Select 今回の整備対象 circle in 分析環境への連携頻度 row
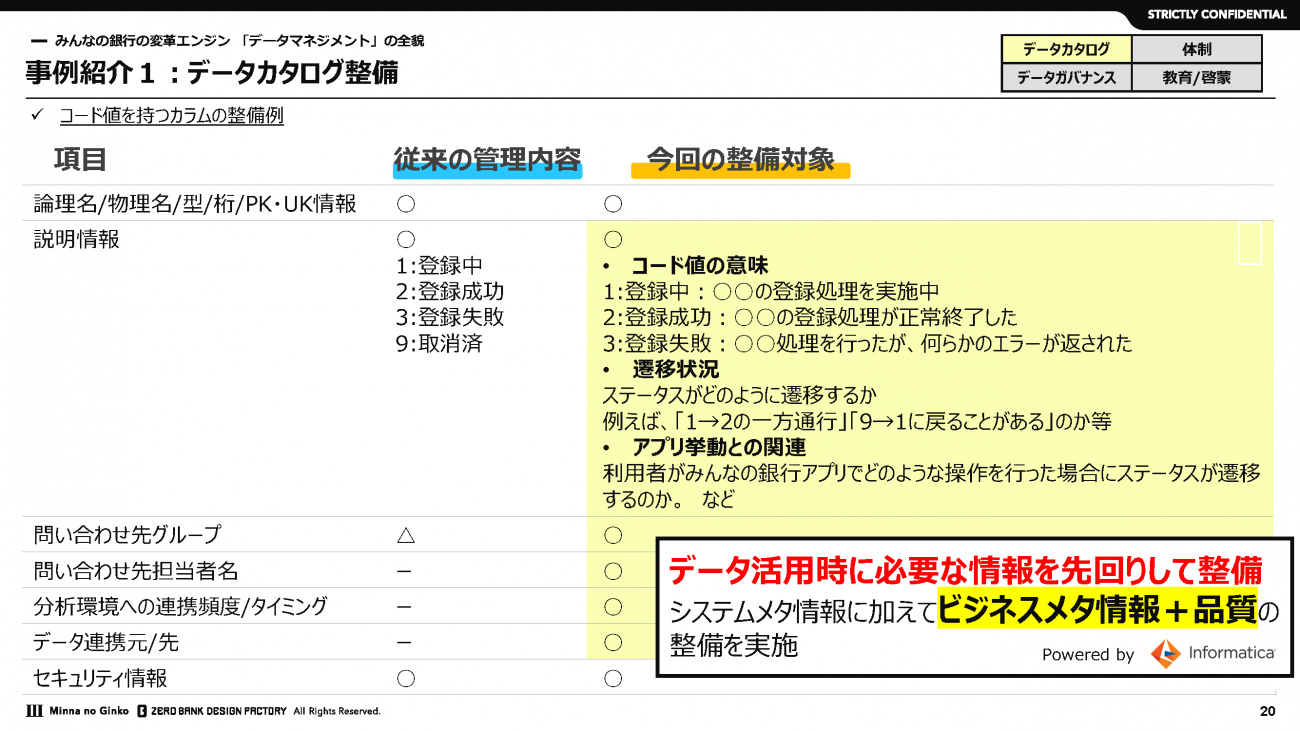Screen dimensions: 1300x731 [613, 607]
